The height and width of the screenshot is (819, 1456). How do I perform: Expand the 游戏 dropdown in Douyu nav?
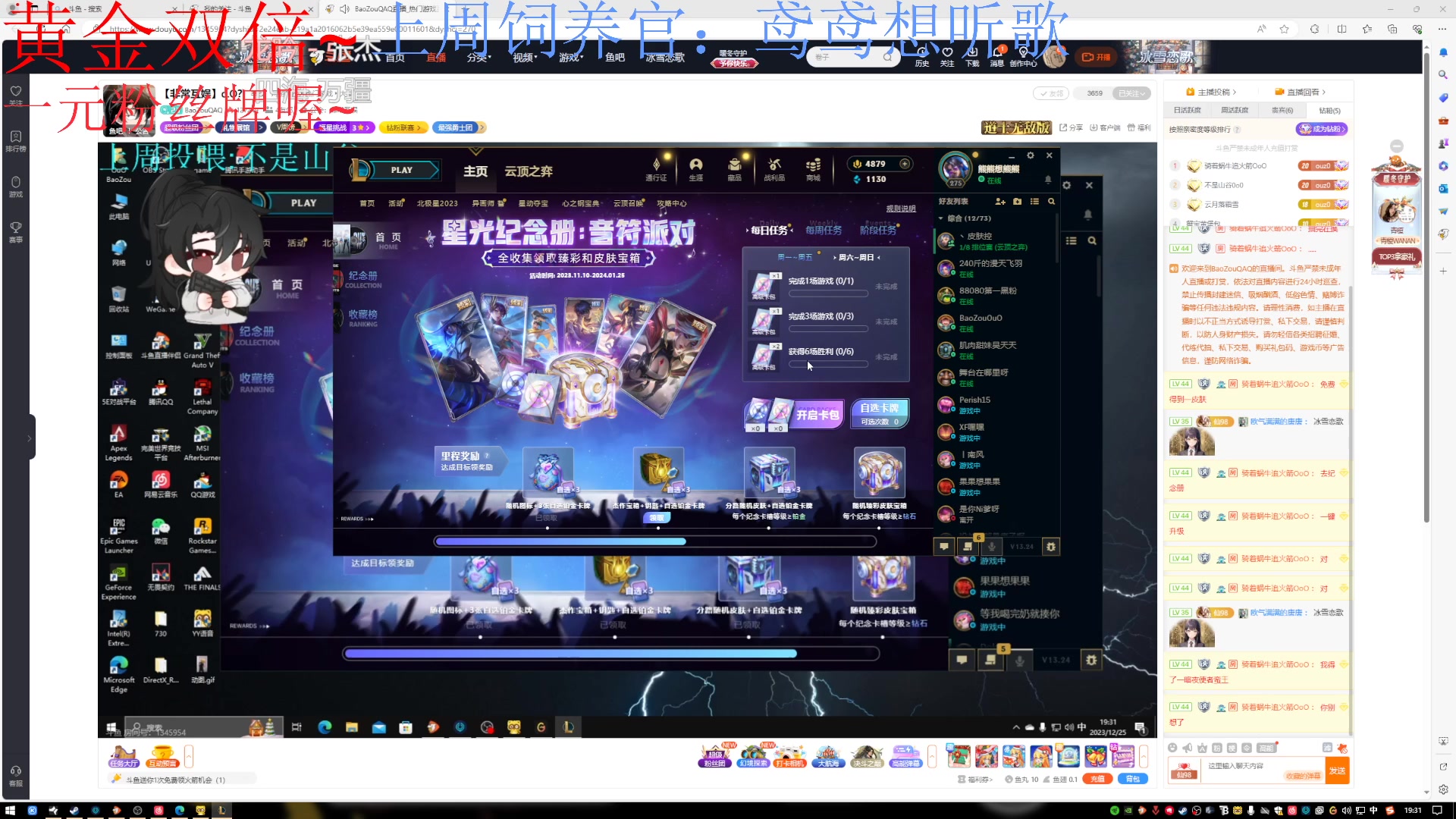click(x=571, y=57)
